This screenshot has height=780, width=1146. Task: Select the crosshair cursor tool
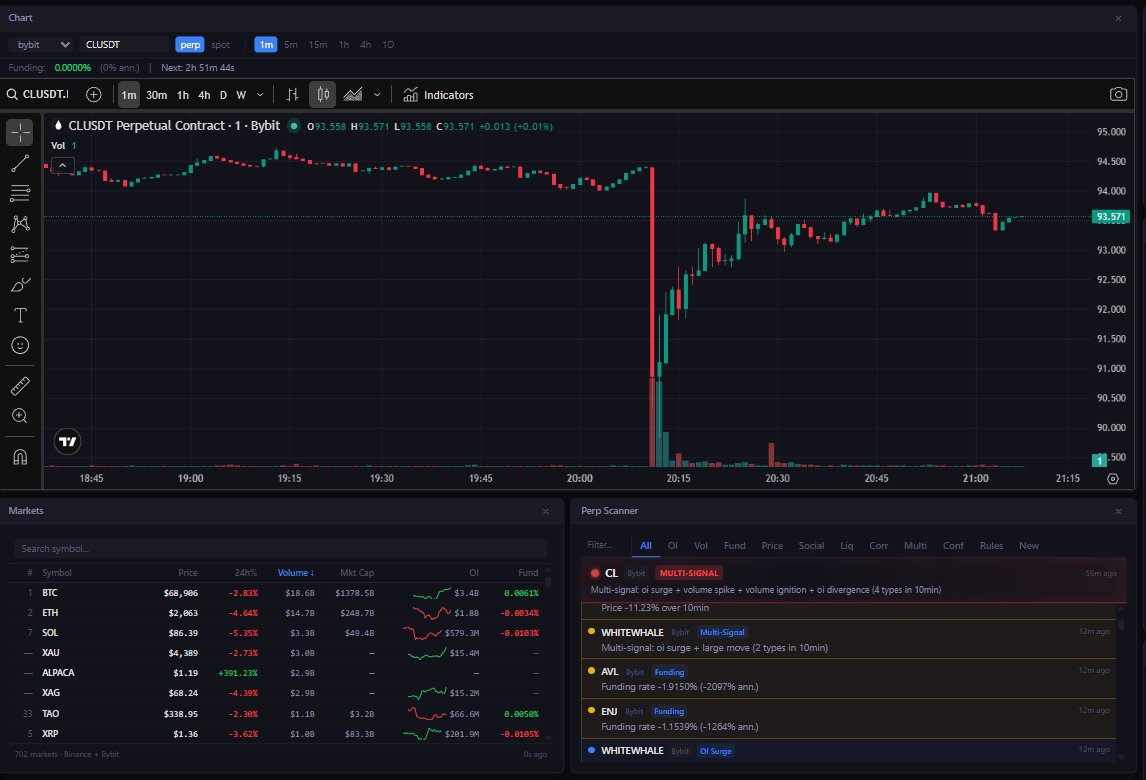point(20,132)
